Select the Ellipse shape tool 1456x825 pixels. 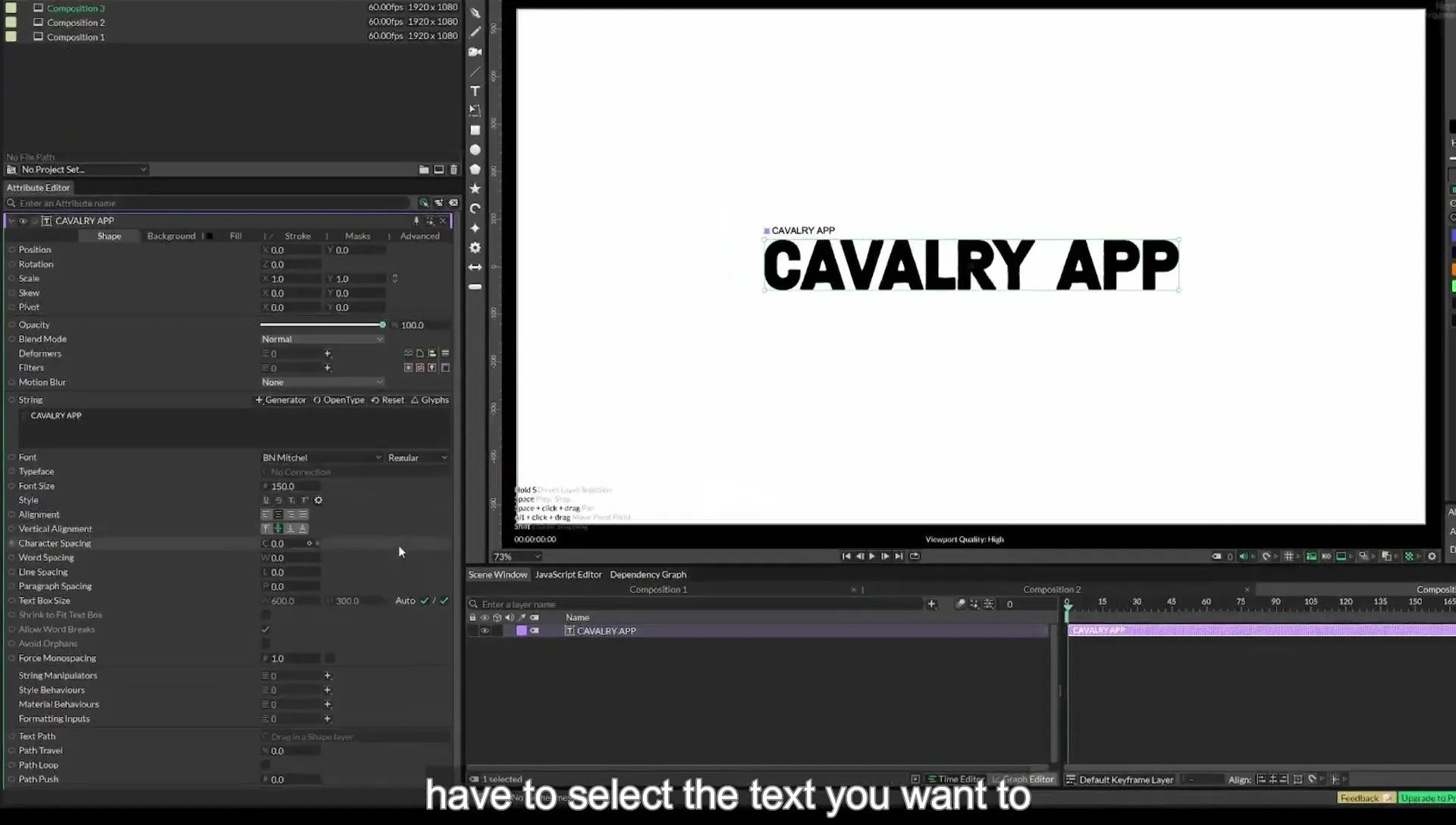[x=475, y=150]
